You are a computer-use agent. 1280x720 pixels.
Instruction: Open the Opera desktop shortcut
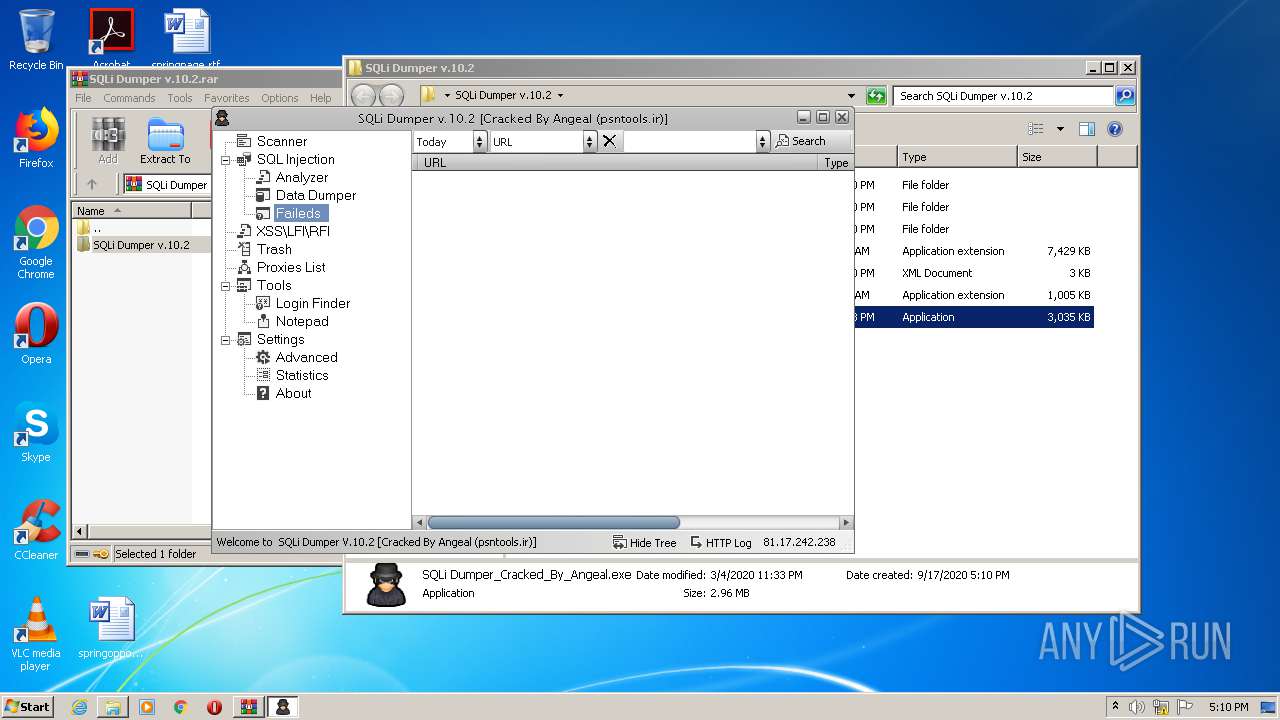click(36, 335)
